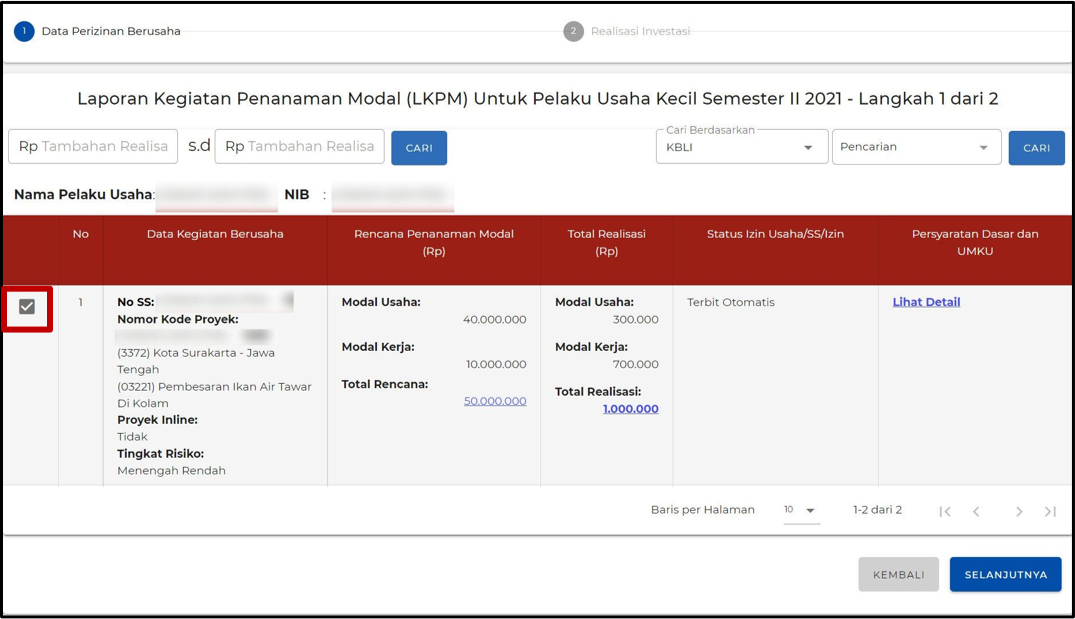Go to the next page of results
The image size is (1075, 619).
1019,511
